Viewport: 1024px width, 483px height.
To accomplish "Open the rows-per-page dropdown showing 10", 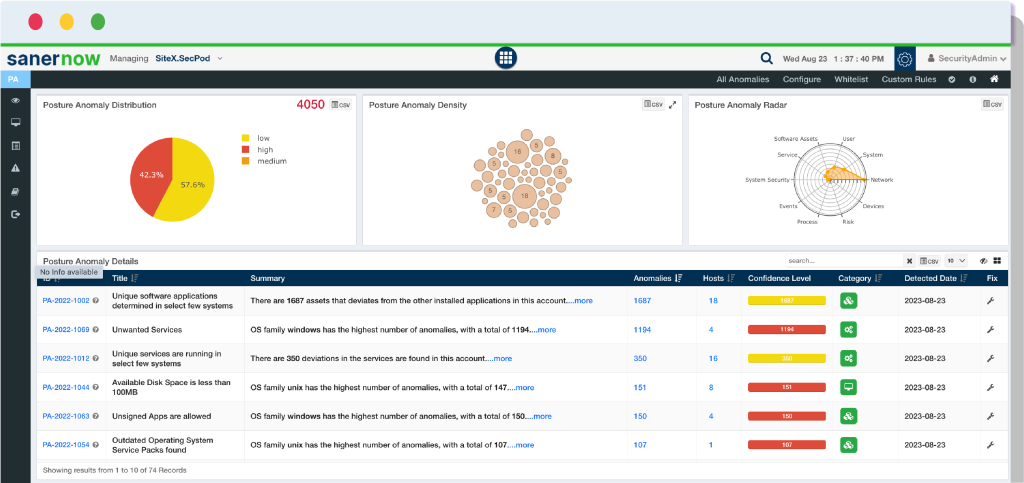I will (x=956, y=260).
